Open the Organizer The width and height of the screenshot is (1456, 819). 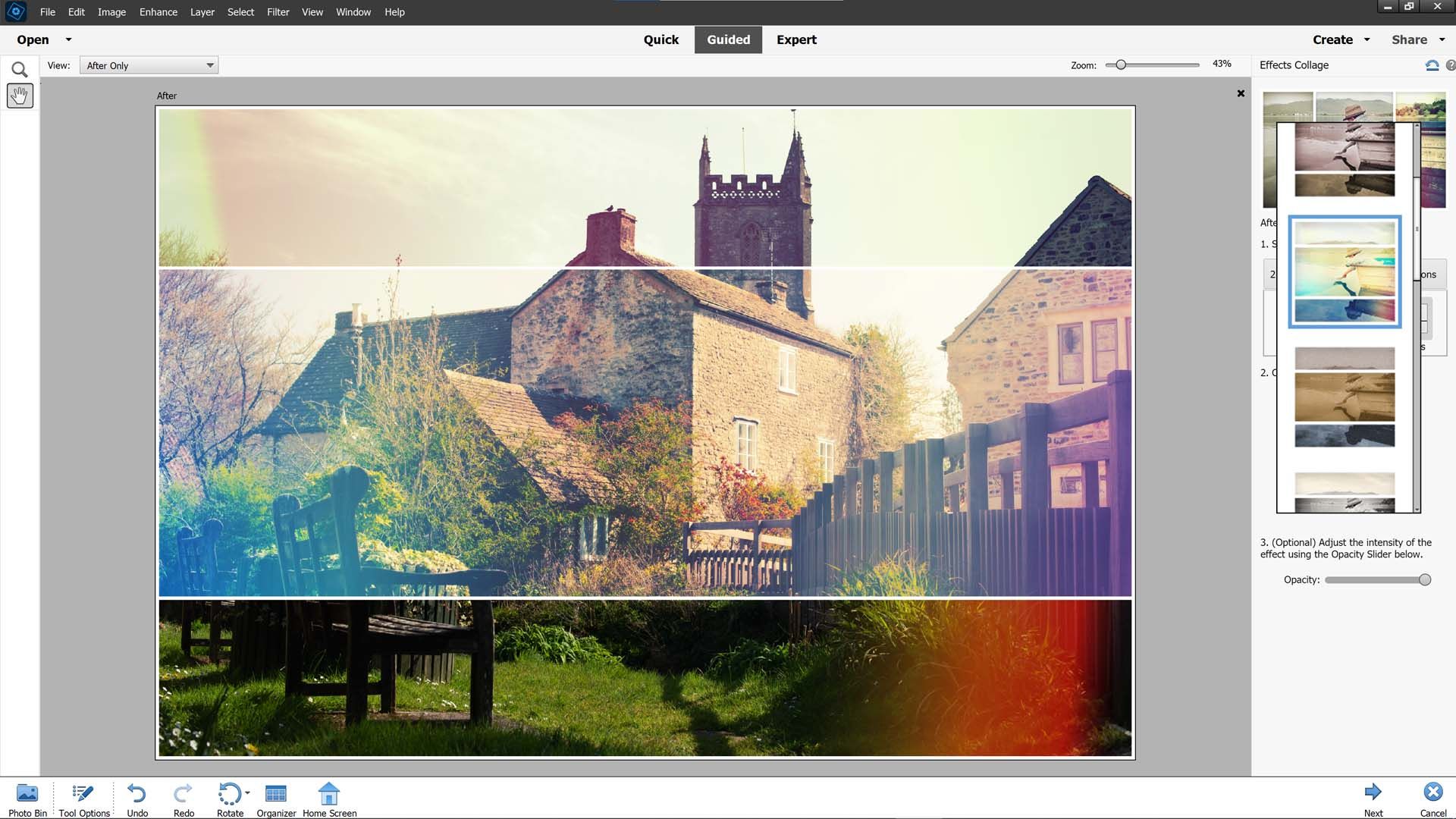[x=276, y=800]
